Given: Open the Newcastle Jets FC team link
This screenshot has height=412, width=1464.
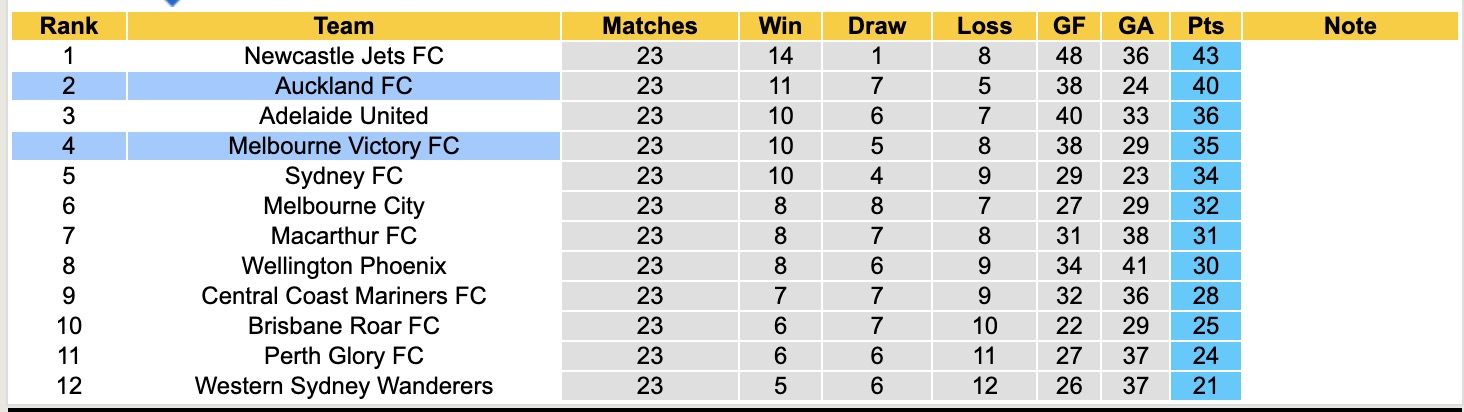Looking at the screenshot, I should [x=343, y=56].
